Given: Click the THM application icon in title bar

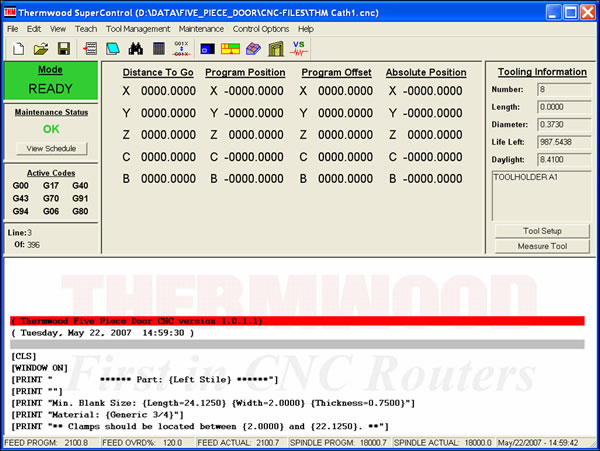Looking at the screenshot, I should 10,12.
